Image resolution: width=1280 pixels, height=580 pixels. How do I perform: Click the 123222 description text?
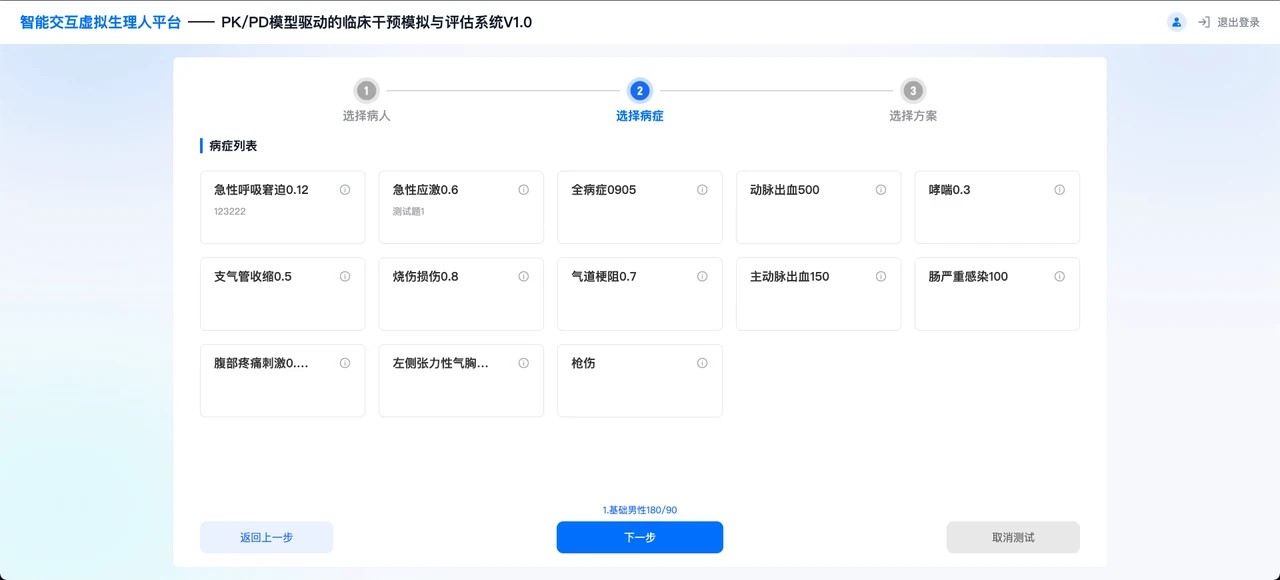tap(230, 212)
